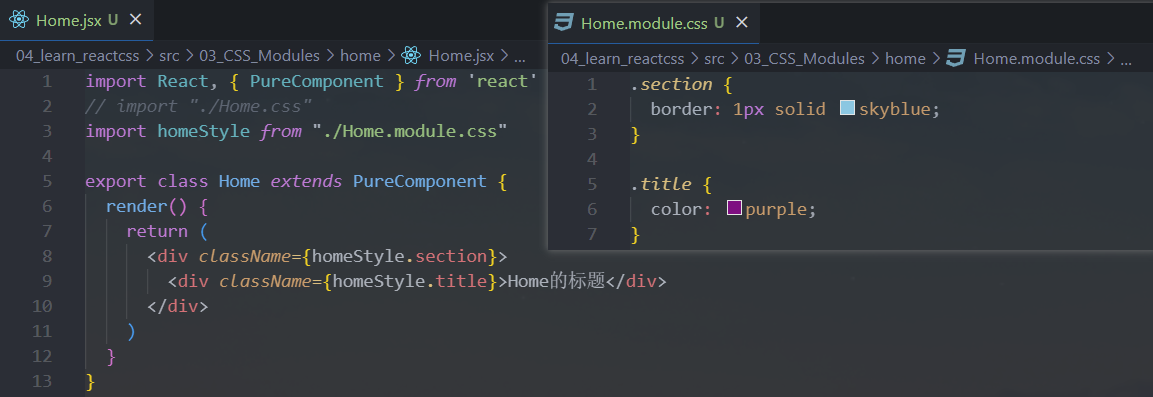This screenshot has height=397, width=1153.
Task: Close the Home.jsx tab
Action: pos(135,20)
